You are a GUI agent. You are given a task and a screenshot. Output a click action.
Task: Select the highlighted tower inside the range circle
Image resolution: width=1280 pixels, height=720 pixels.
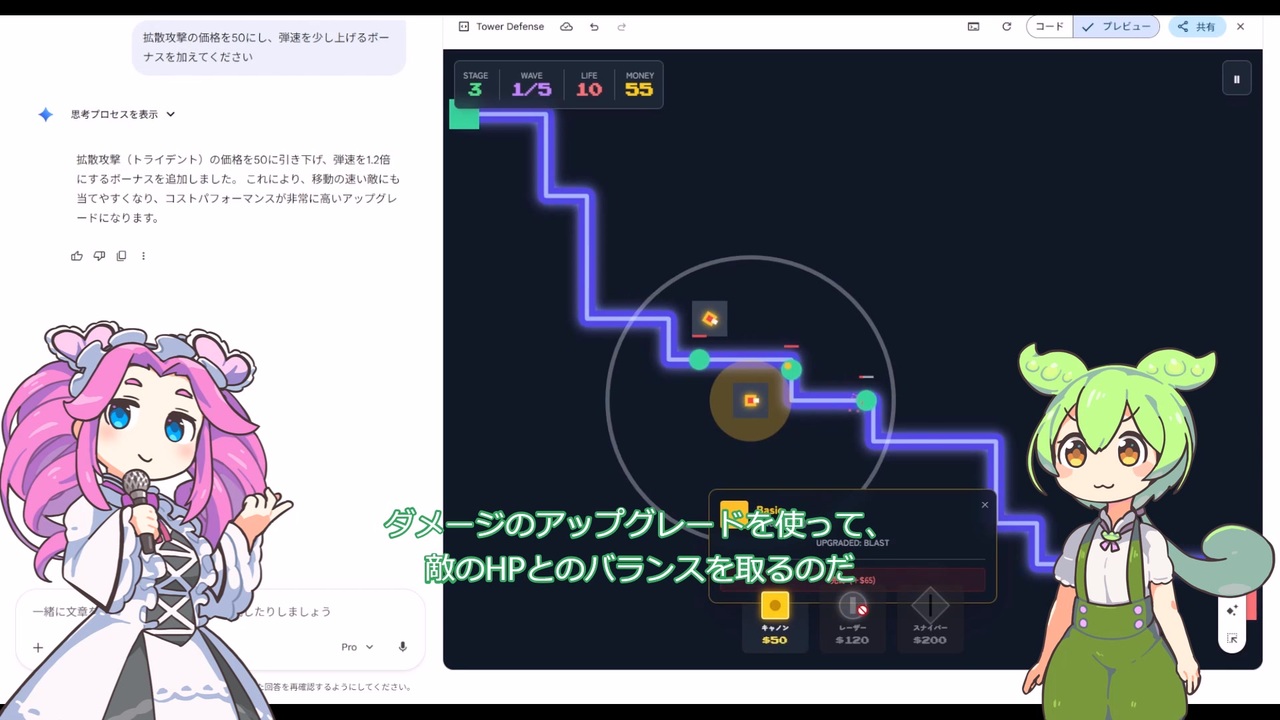pyautogui.click(x=751, y=401)
